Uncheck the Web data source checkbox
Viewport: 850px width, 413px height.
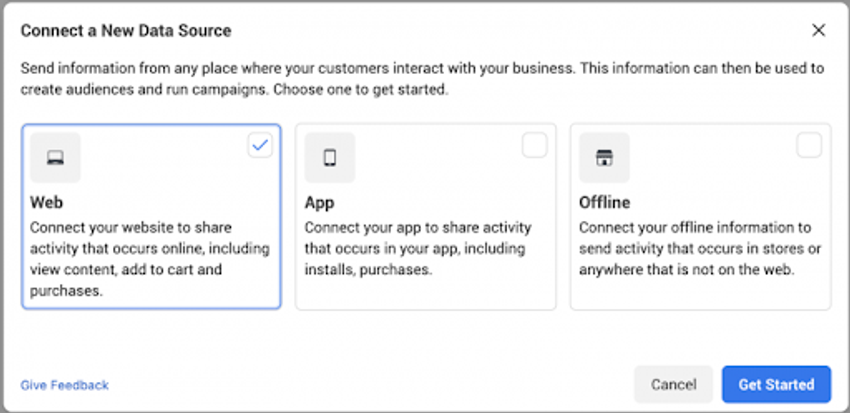click(x=260, y=145)
